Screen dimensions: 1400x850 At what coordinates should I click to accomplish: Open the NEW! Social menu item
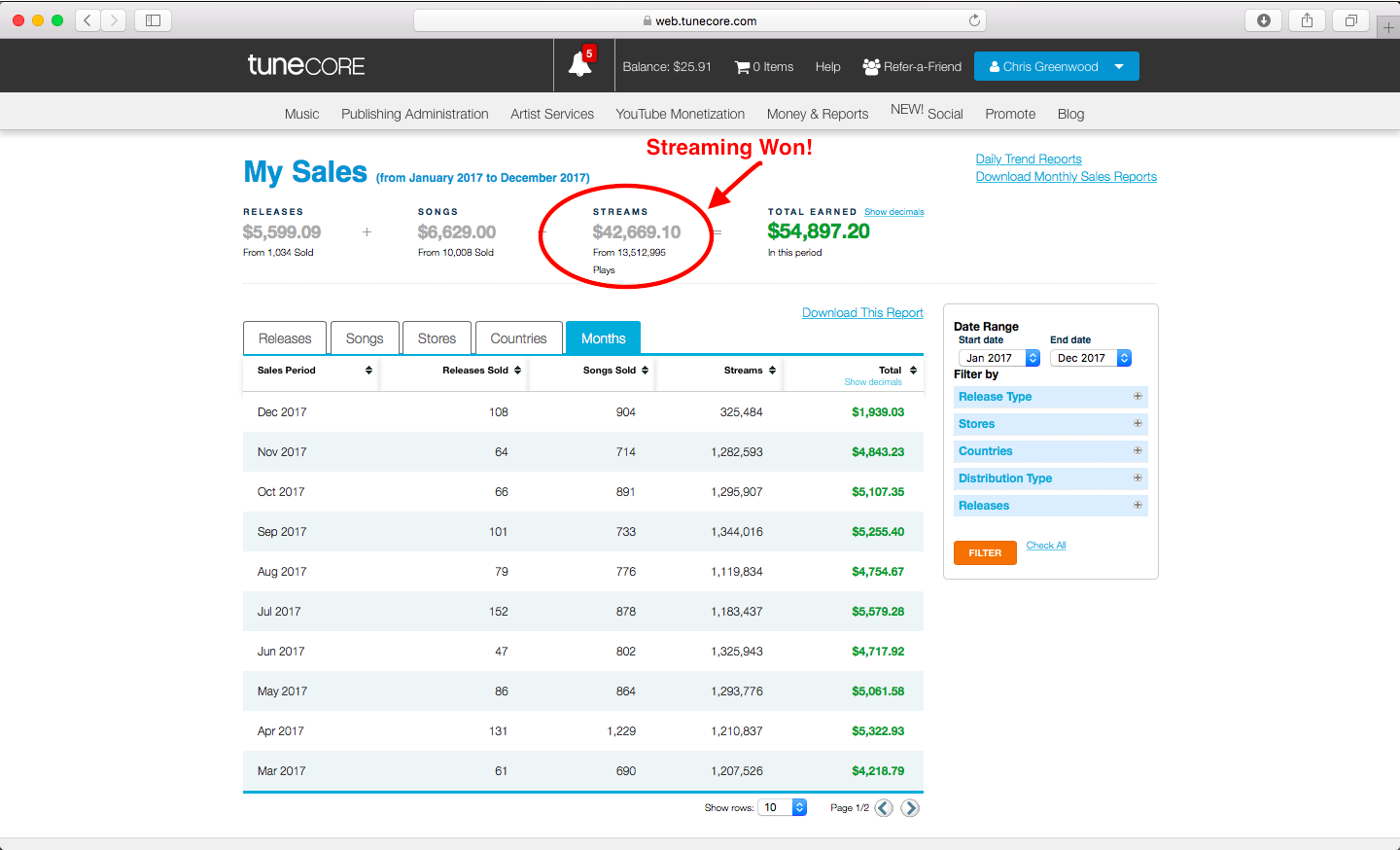[927, 112]
